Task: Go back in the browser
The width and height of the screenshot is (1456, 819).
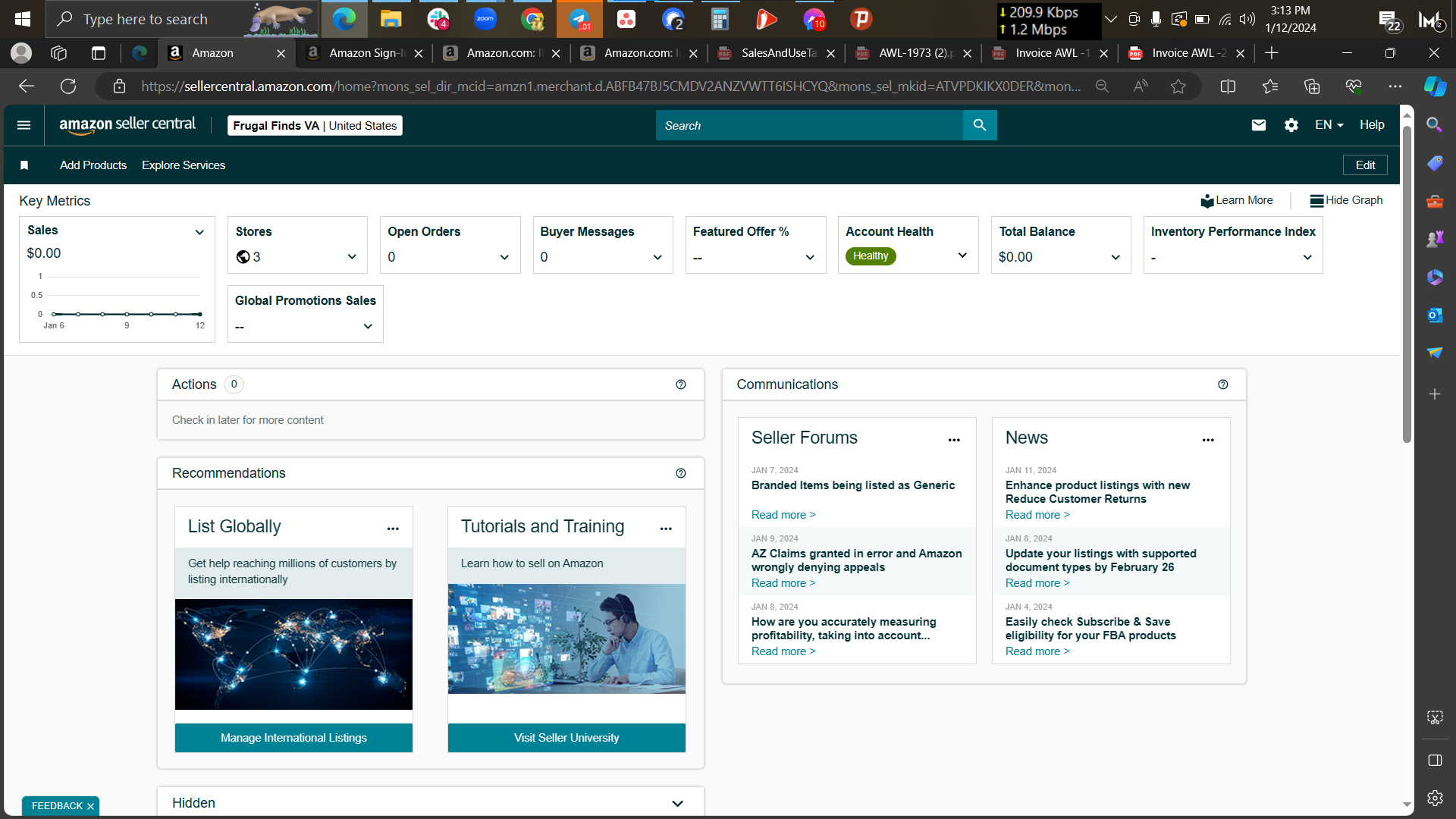Action: pos(27,86)
